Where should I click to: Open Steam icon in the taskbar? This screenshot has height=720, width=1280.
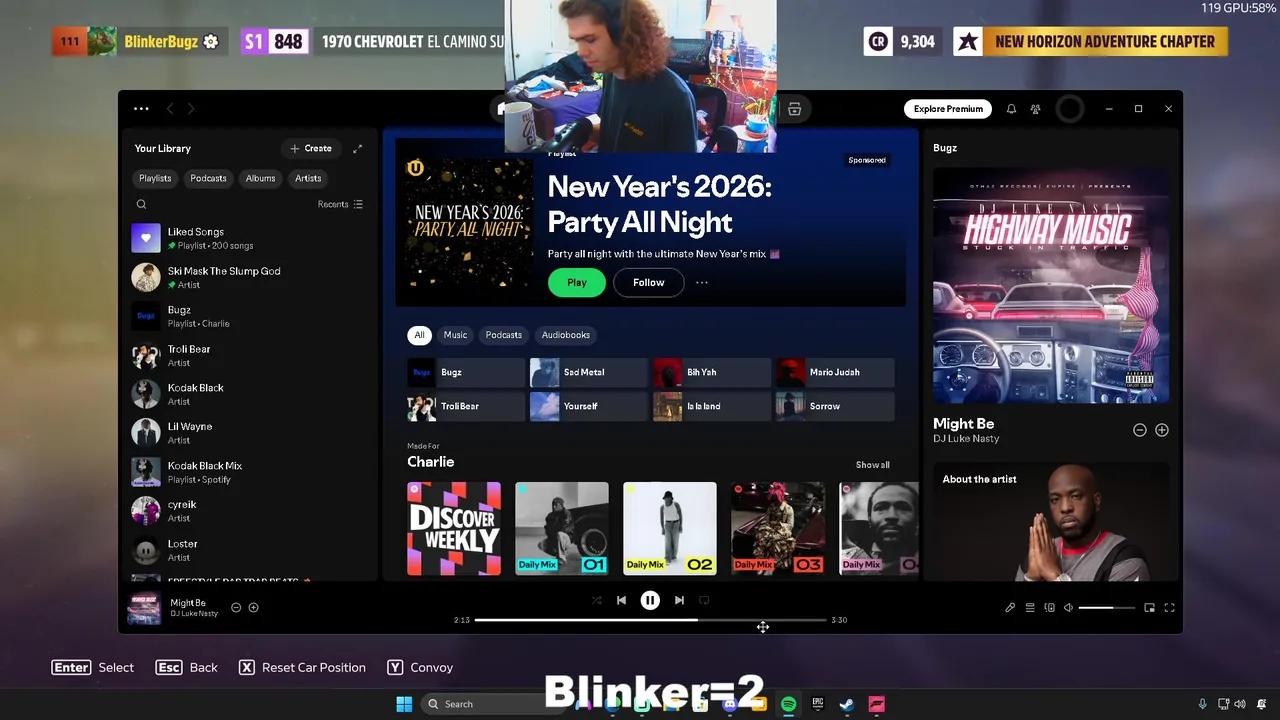coord(846,704)
